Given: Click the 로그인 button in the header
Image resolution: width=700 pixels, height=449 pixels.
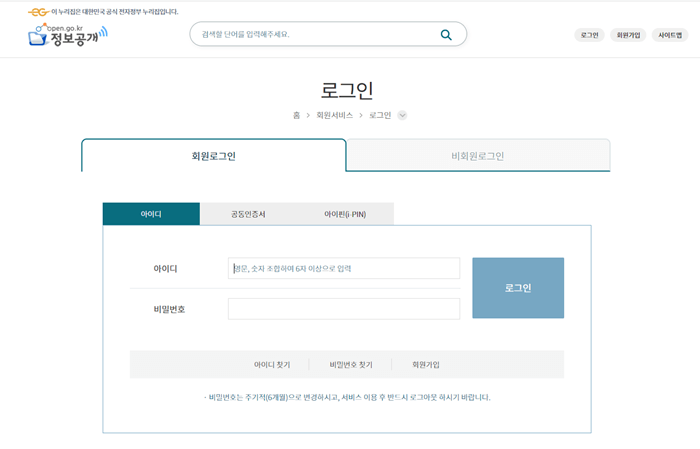Looking at the screenshot, I should click(x=589, y=35).
